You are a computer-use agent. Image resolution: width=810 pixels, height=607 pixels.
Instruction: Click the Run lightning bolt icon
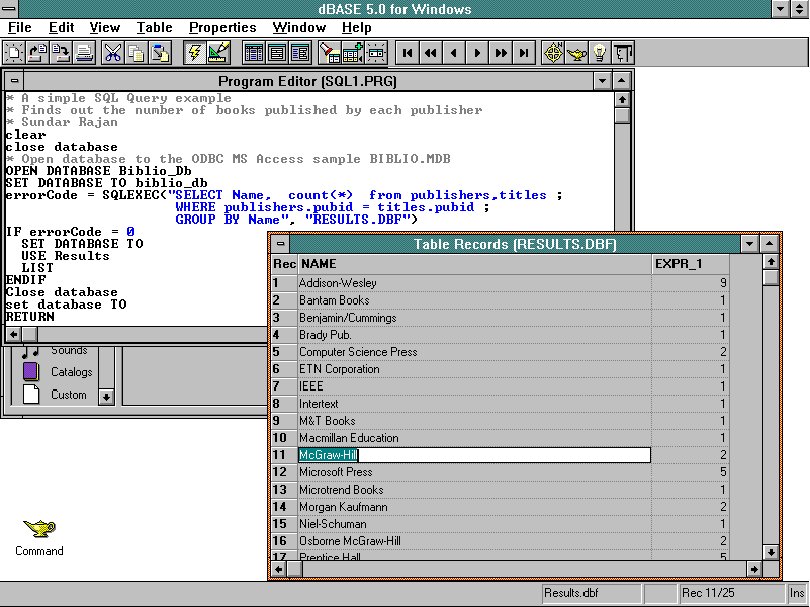tap(195, 53)
